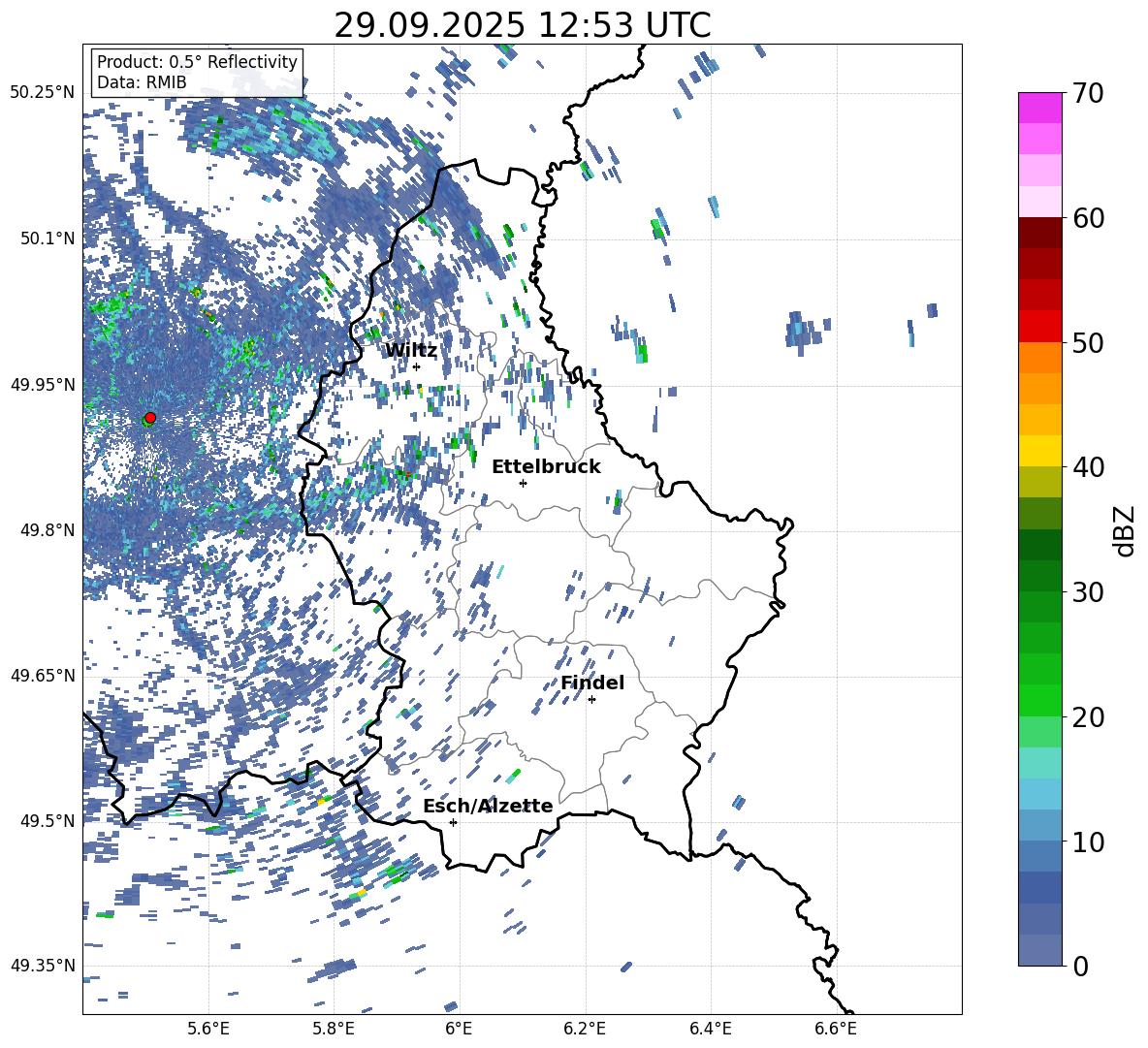Click the 6.4°E longitude label
Viewport: 1148px width, 1048px height.
710,1029
